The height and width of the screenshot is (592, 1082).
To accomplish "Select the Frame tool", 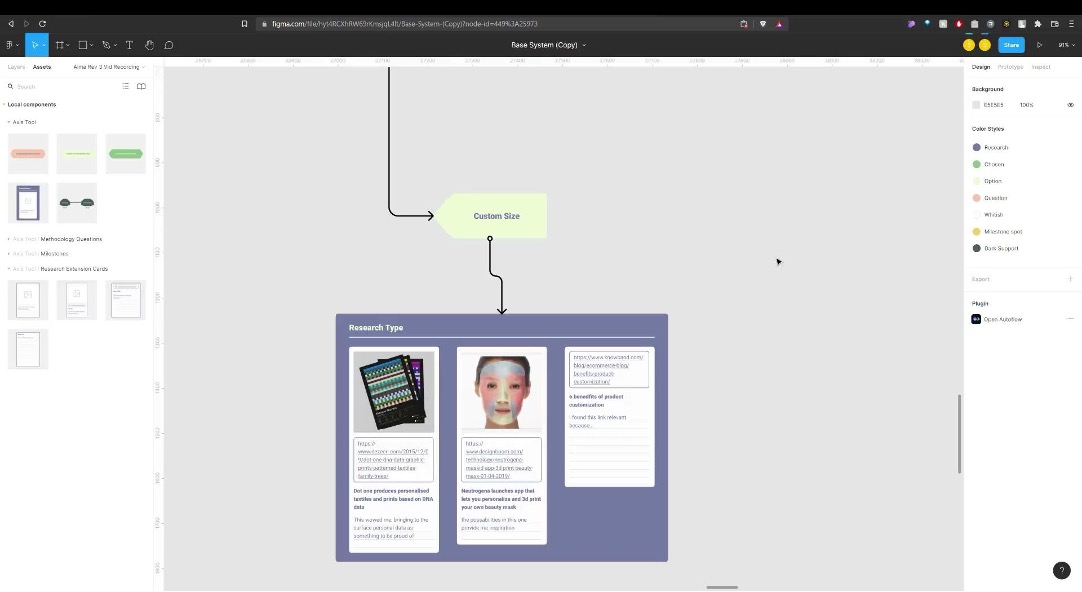I will point(60,45).
